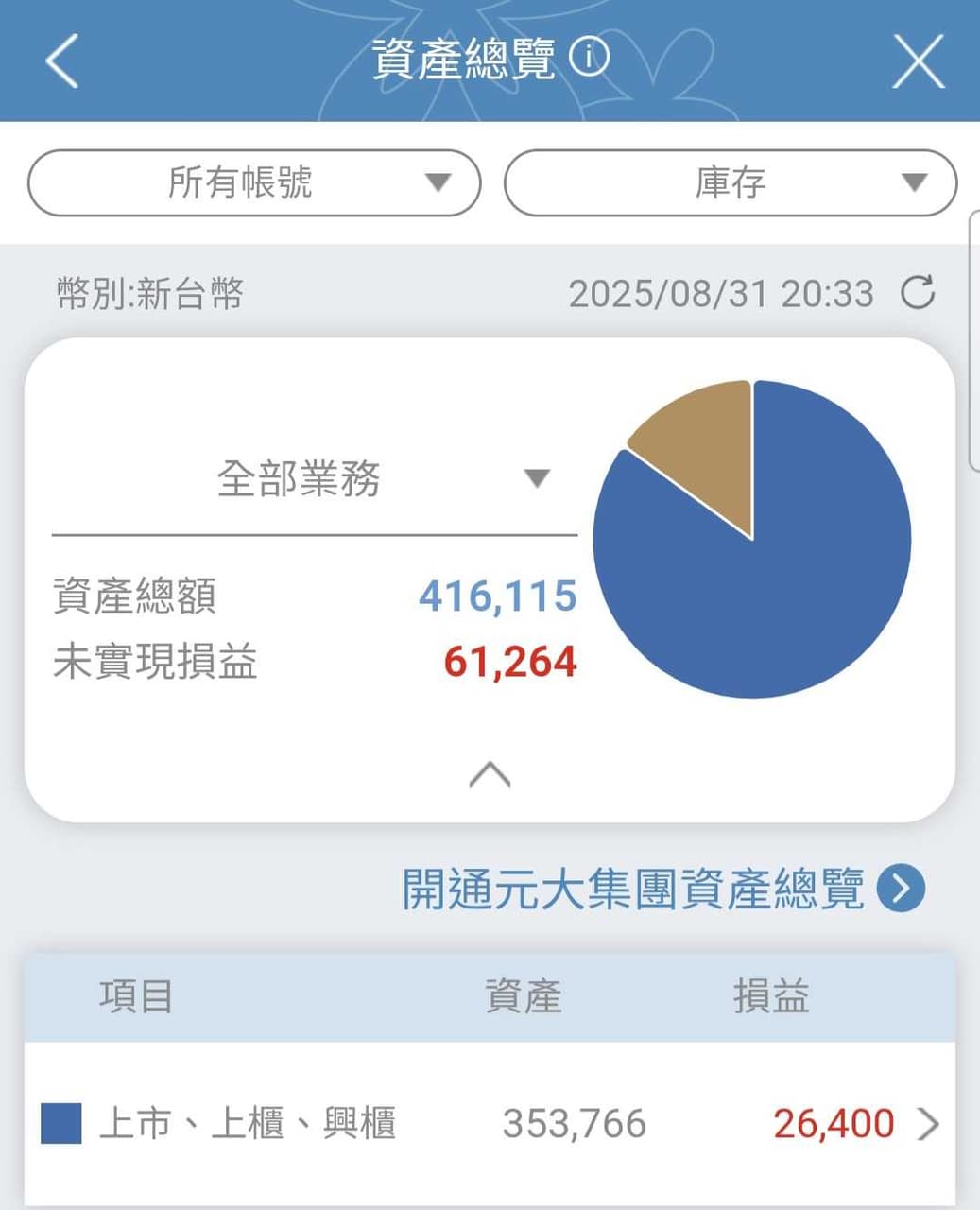This screenshot has width=980, height=1210.
Task: Tap the back arrow icon
Action: [x=60, y=60]
